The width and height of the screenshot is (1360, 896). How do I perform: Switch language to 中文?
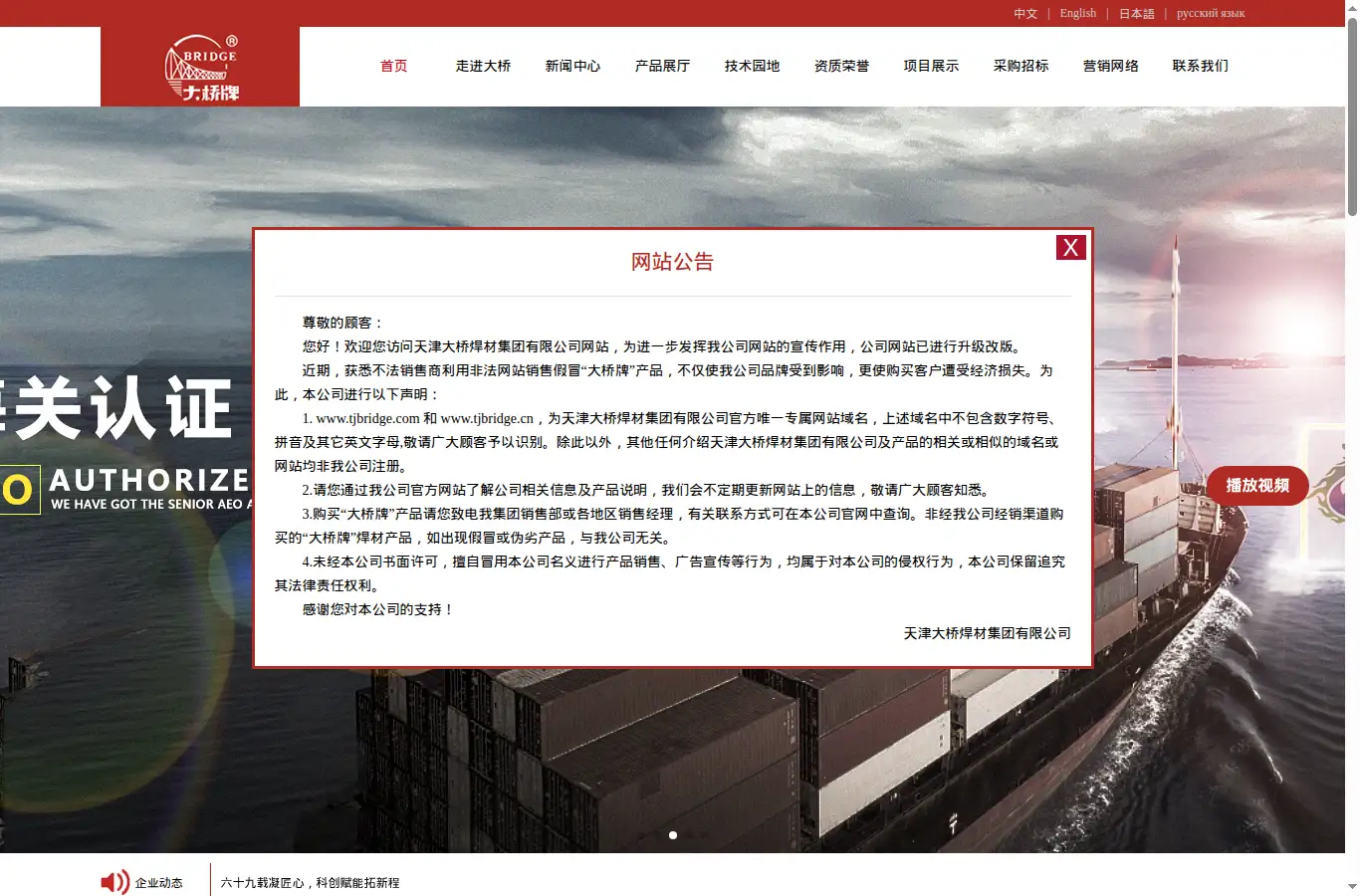point(1025,14)
